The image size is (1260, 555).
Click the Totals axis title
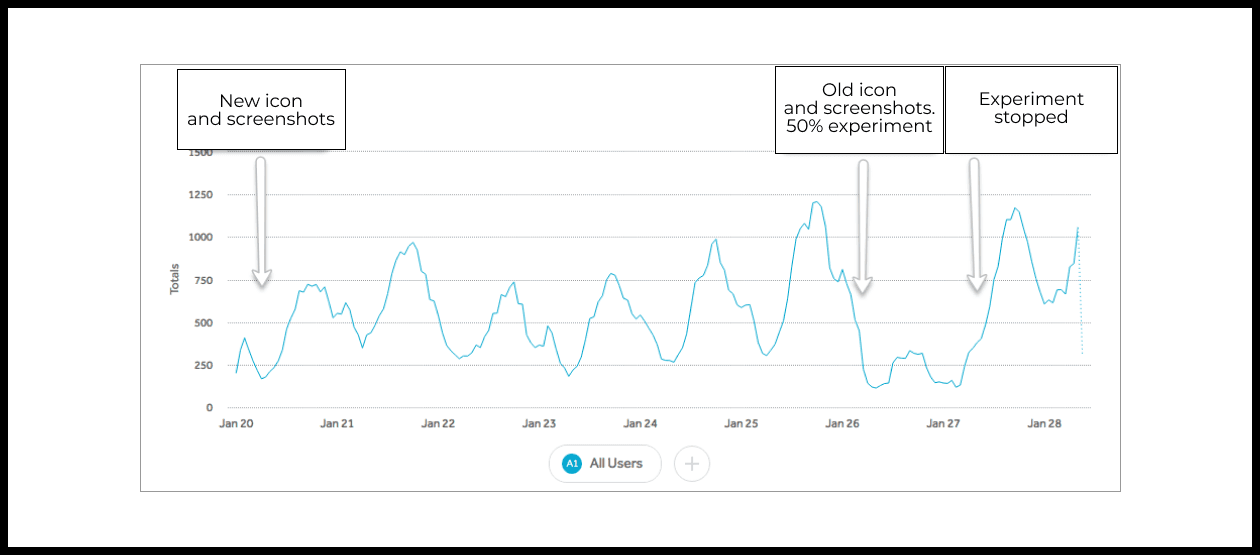(174, 278)
